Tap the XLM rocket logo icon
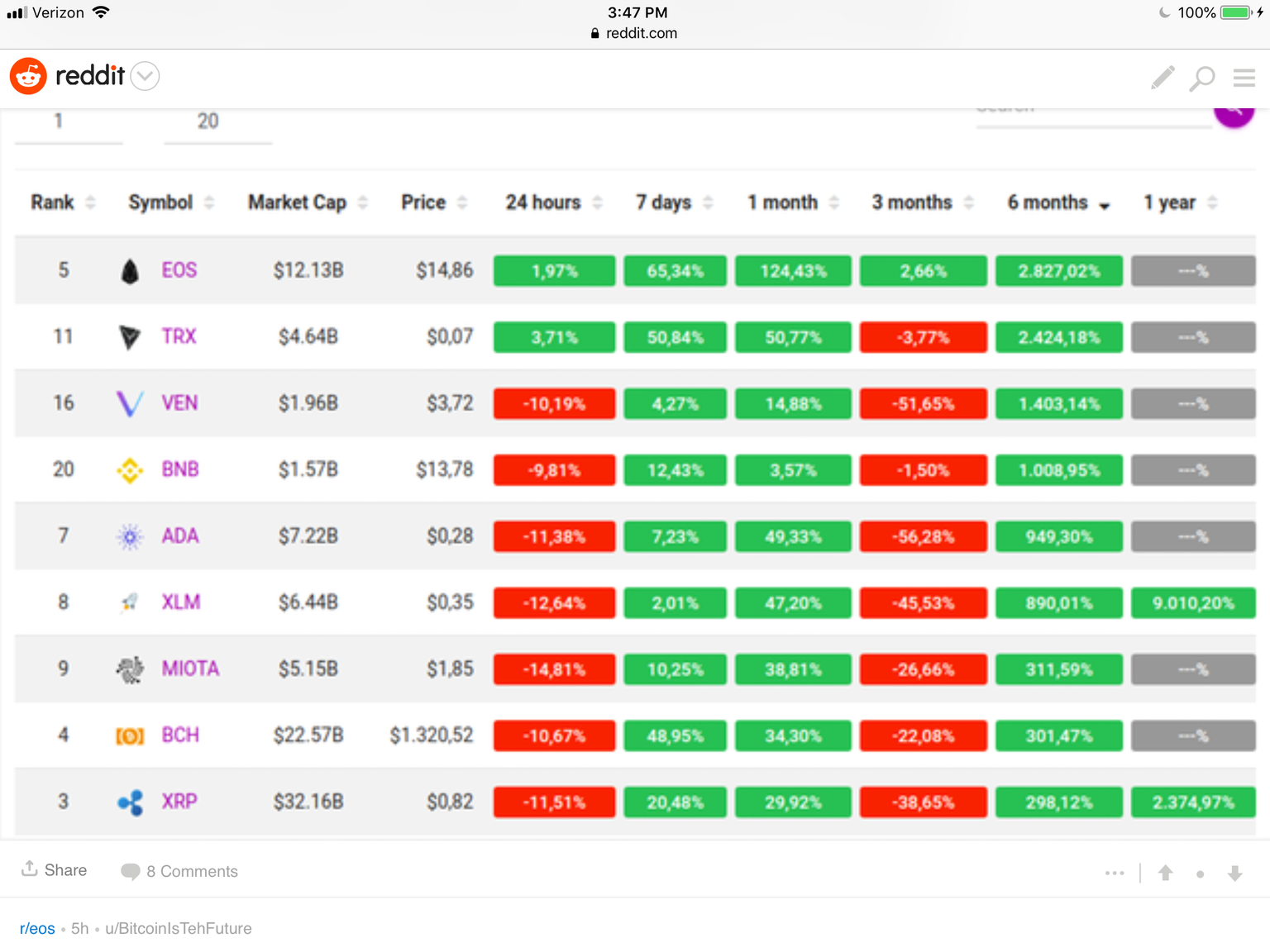1270x952 pixels. (130, 603)
